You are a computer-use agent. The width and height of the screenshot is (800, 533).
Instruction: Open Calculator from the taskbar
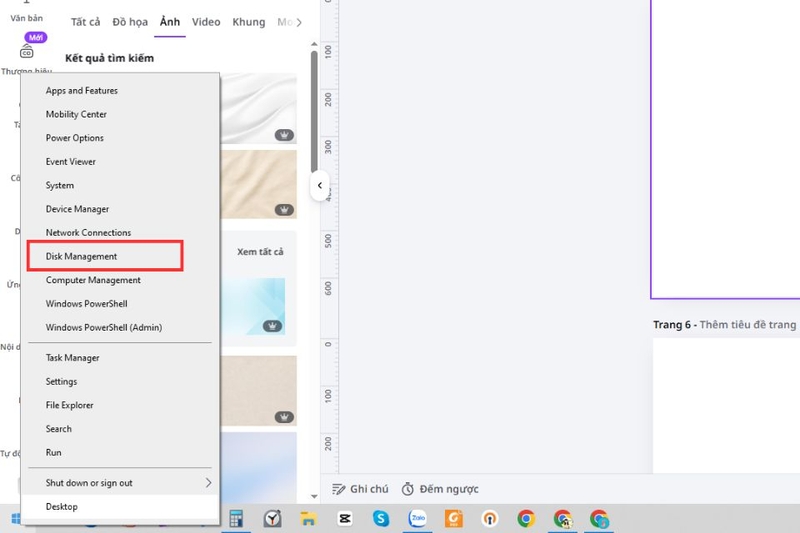pos(236,519)
